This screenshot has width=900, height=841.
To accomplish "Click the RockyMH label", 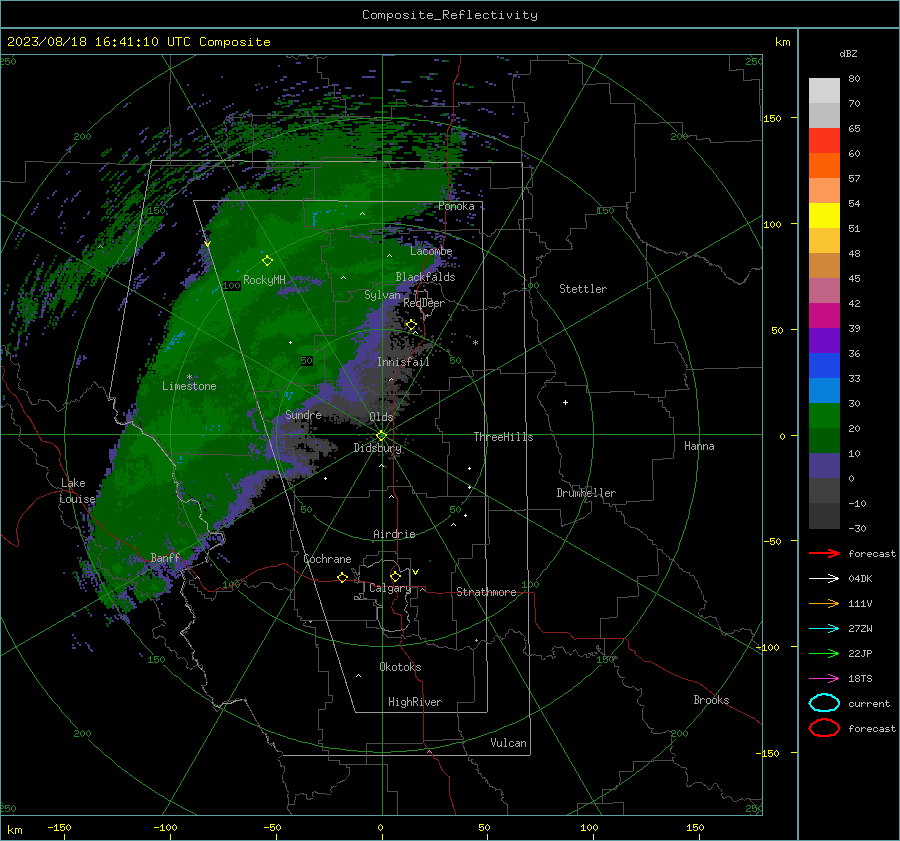I will point(264,280).
